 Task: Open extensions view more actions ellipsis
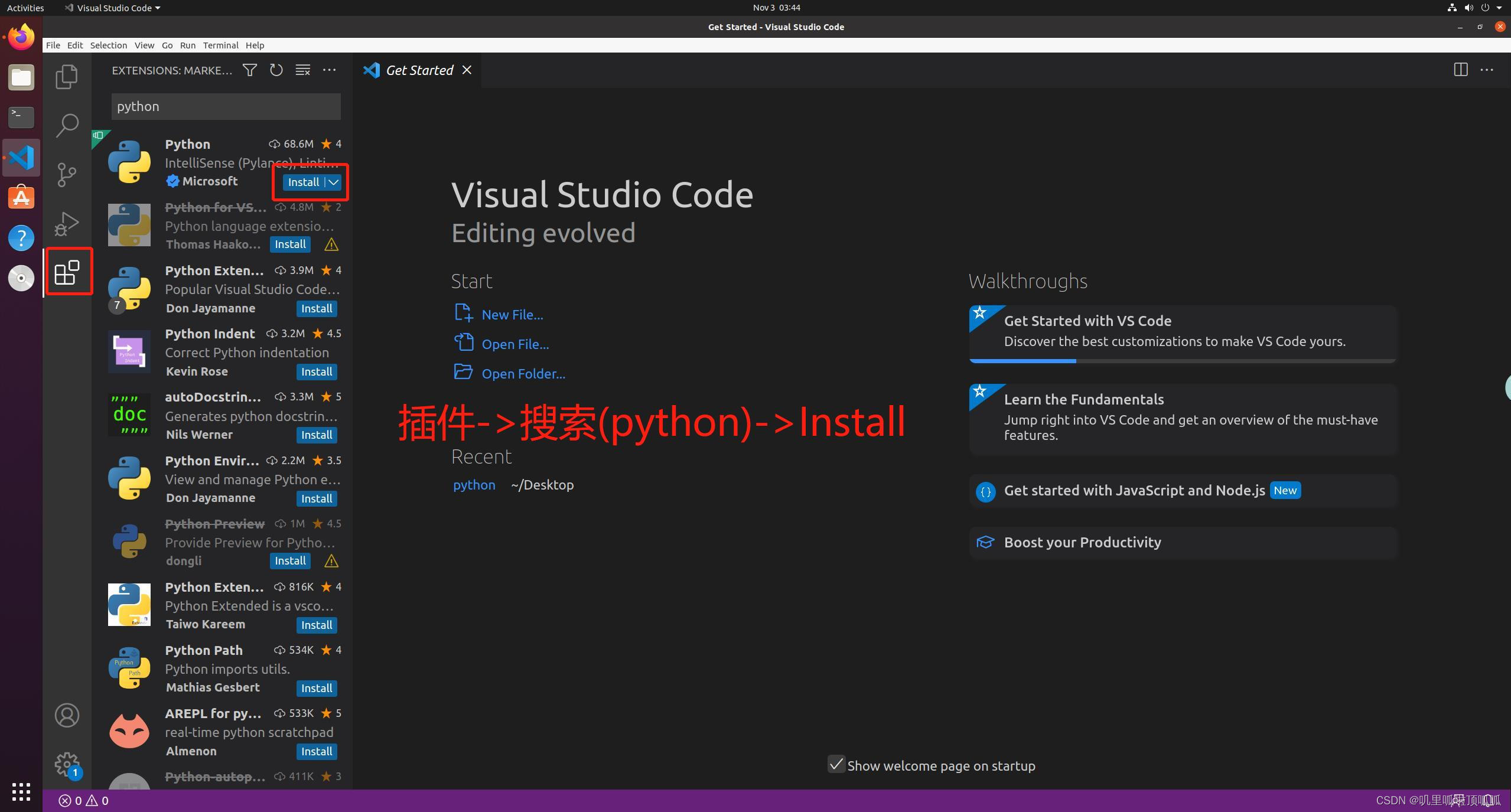[329, 70]
